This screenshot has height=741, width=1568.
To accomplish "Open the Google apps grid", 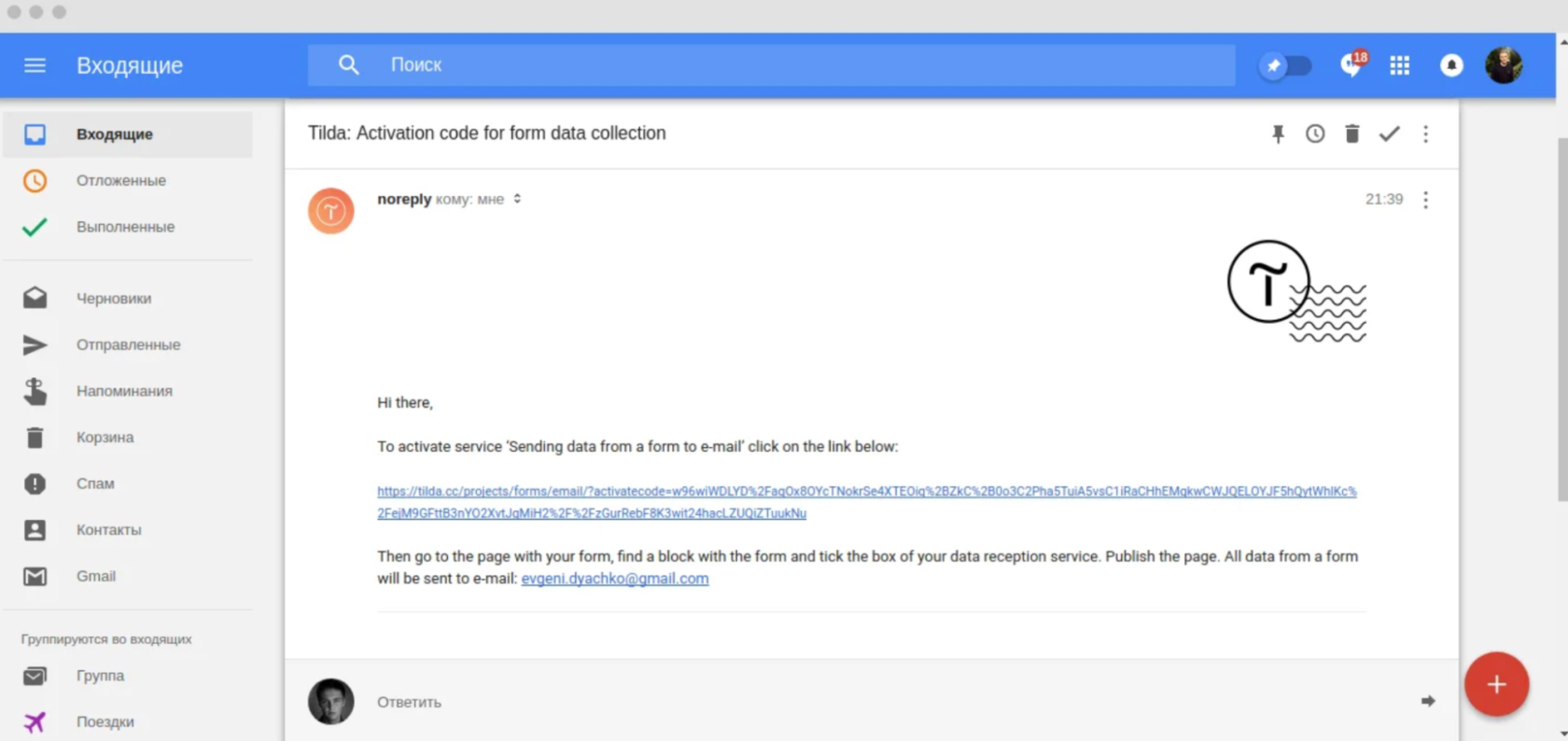I will click(1399, 65).
